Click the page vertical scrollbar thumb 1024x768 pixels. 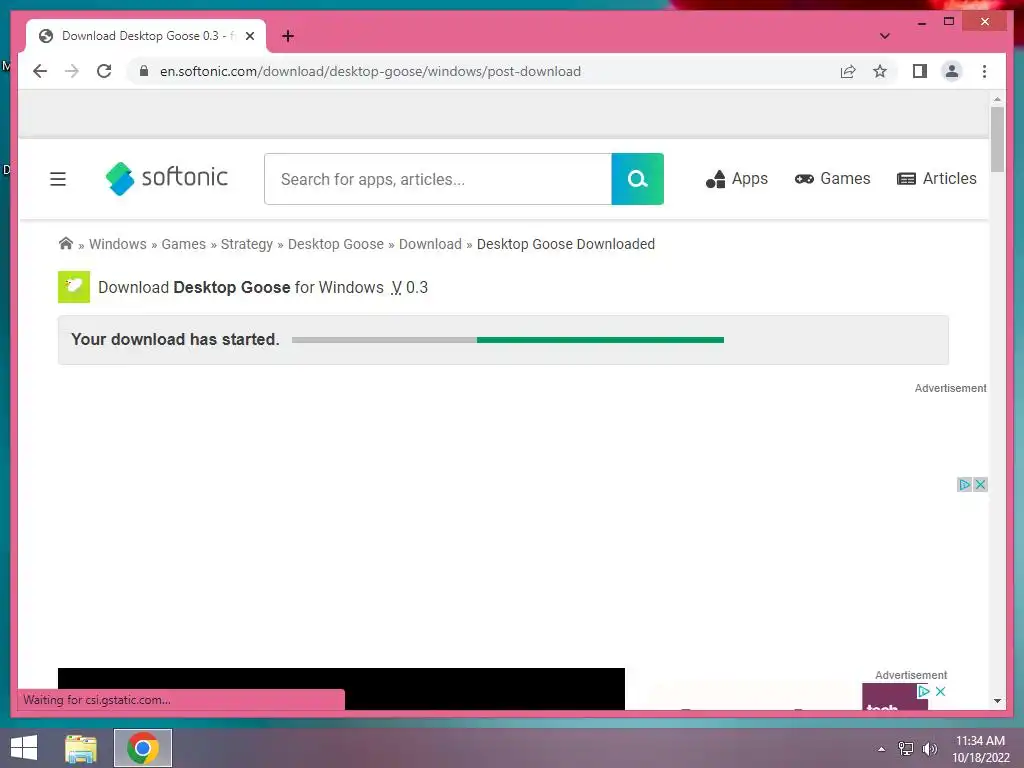pyautogui.click(x=997, y=139)
